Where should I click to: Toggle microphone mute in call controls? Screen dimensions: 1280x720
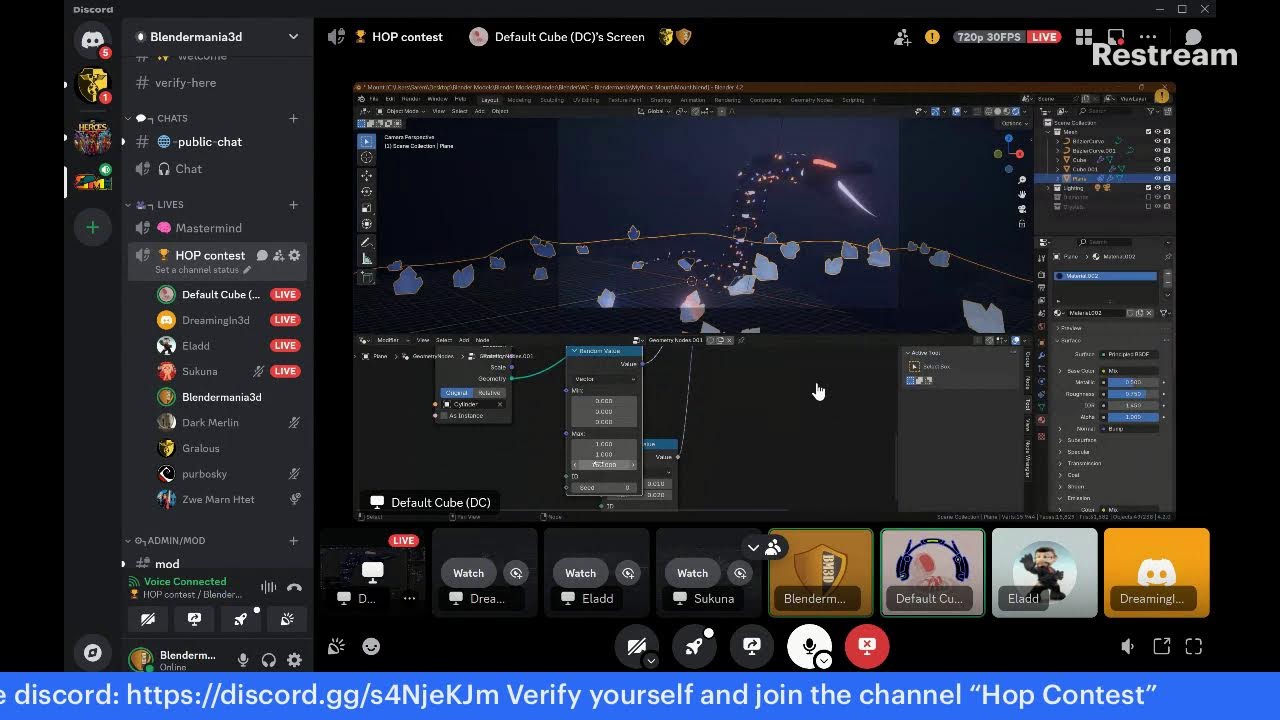coord(809,647)
